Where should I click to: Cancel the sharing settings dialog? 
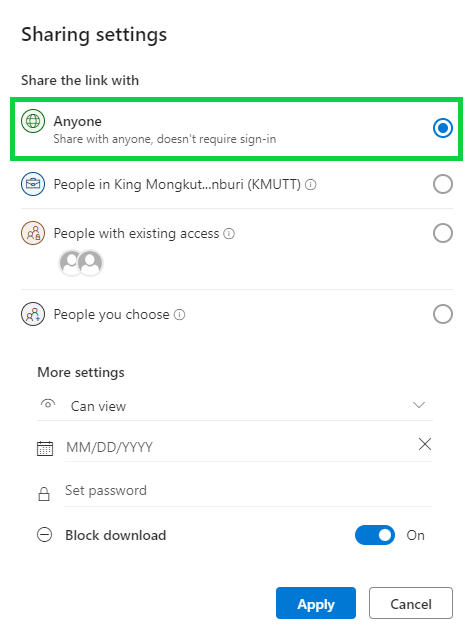click(411, 603)
